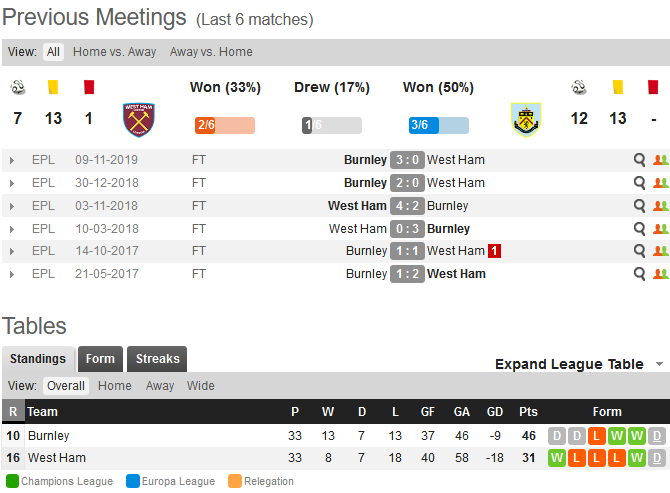The width and height of the screenshot is (670, 493).
Task: Open magnifier icon for West Ham 4:2 Burnley
Action: tap(639, 206)
